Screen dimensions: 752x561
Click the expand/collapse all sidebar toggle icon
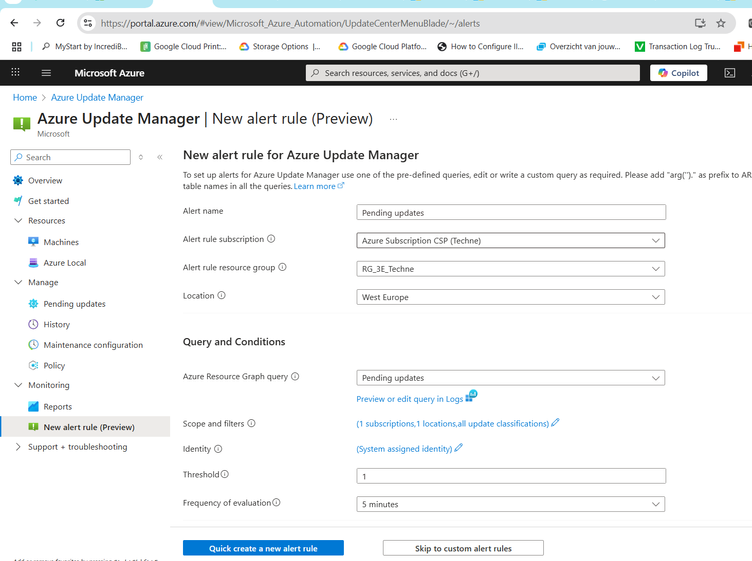(x=141, y=157)
